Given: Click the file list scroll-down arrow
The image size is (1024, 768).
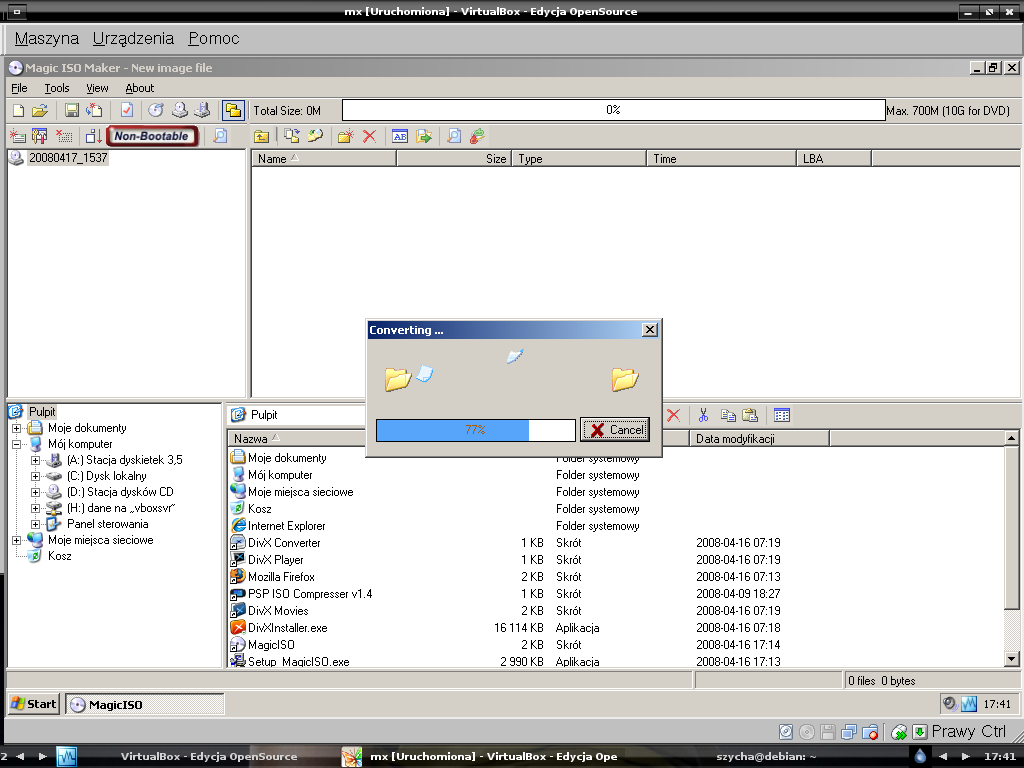Looking at the screenshot, I should (x=1011, y=659).
